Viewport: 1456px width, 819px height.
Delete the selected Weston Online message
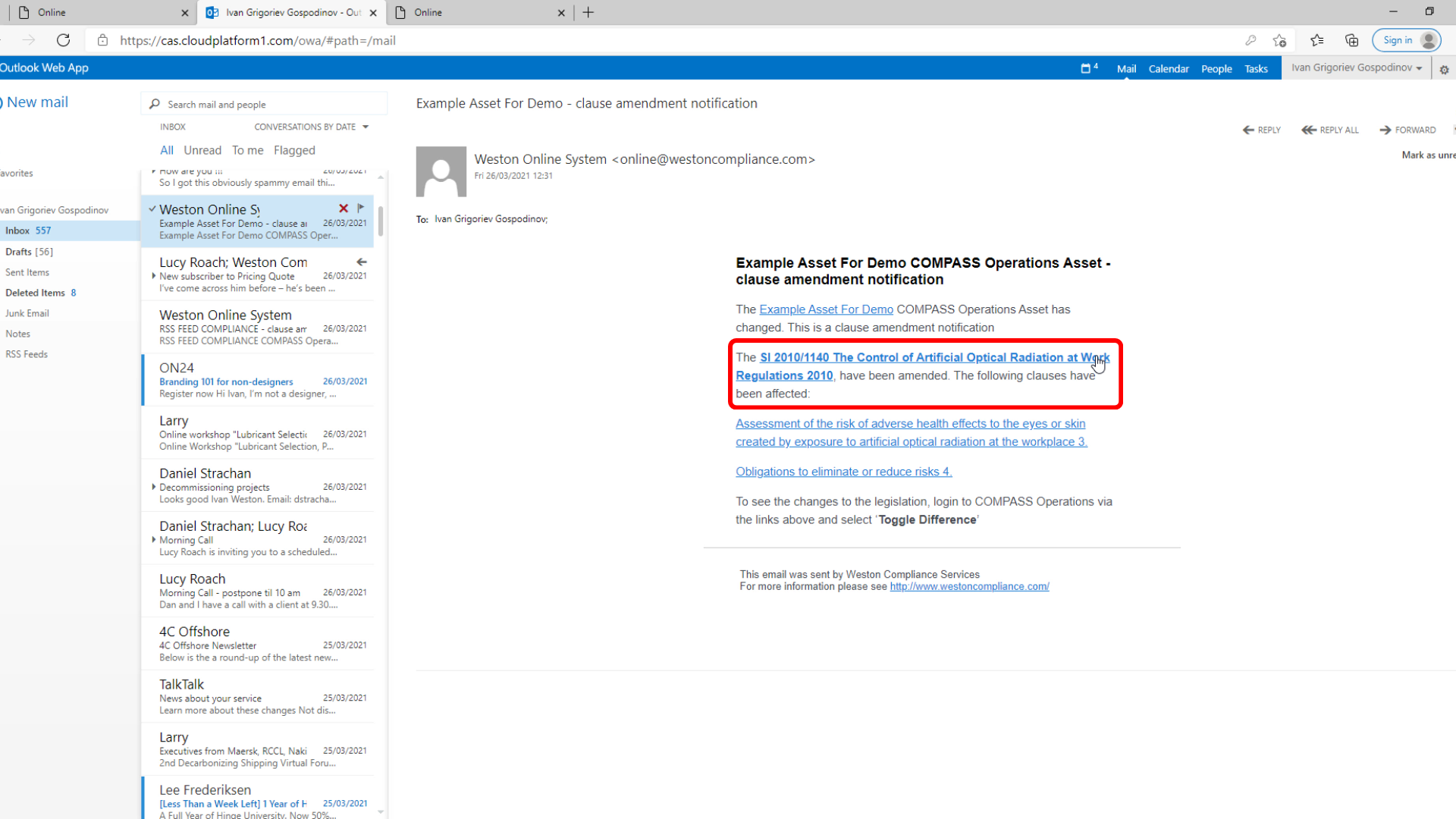(344, 208)
